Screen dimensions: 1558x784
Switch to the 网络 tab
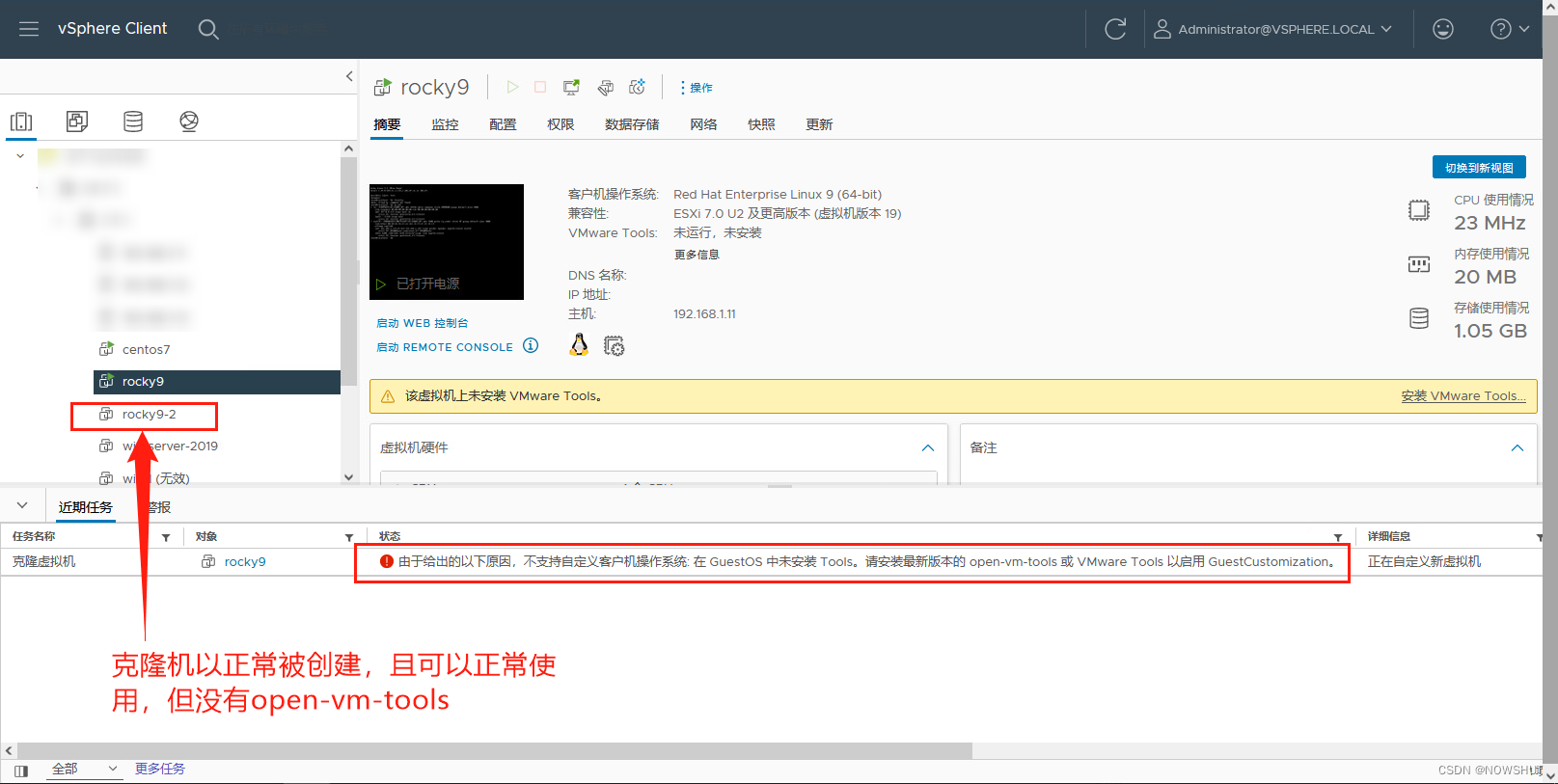point(703,124)
